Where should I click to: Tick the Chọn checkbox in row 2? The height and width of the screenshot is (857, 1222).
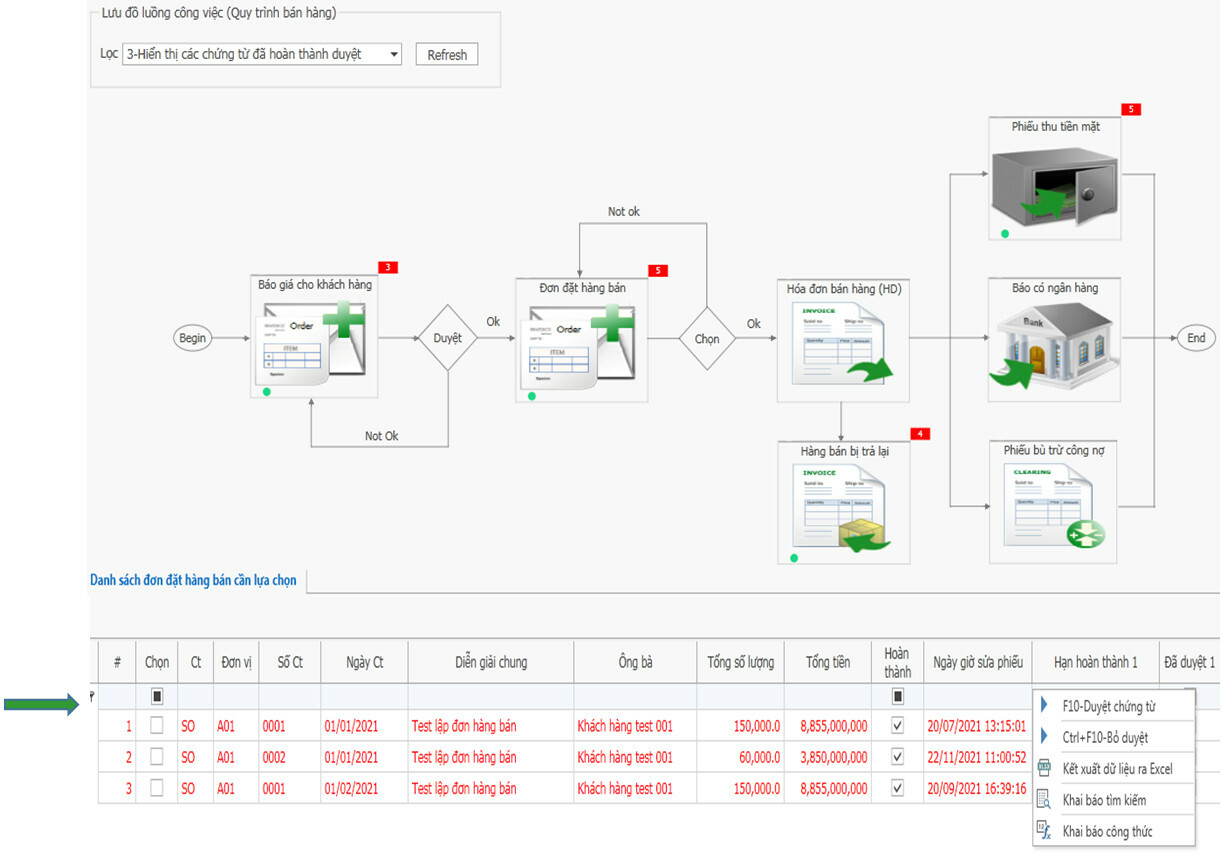click(x=157, y=757)
